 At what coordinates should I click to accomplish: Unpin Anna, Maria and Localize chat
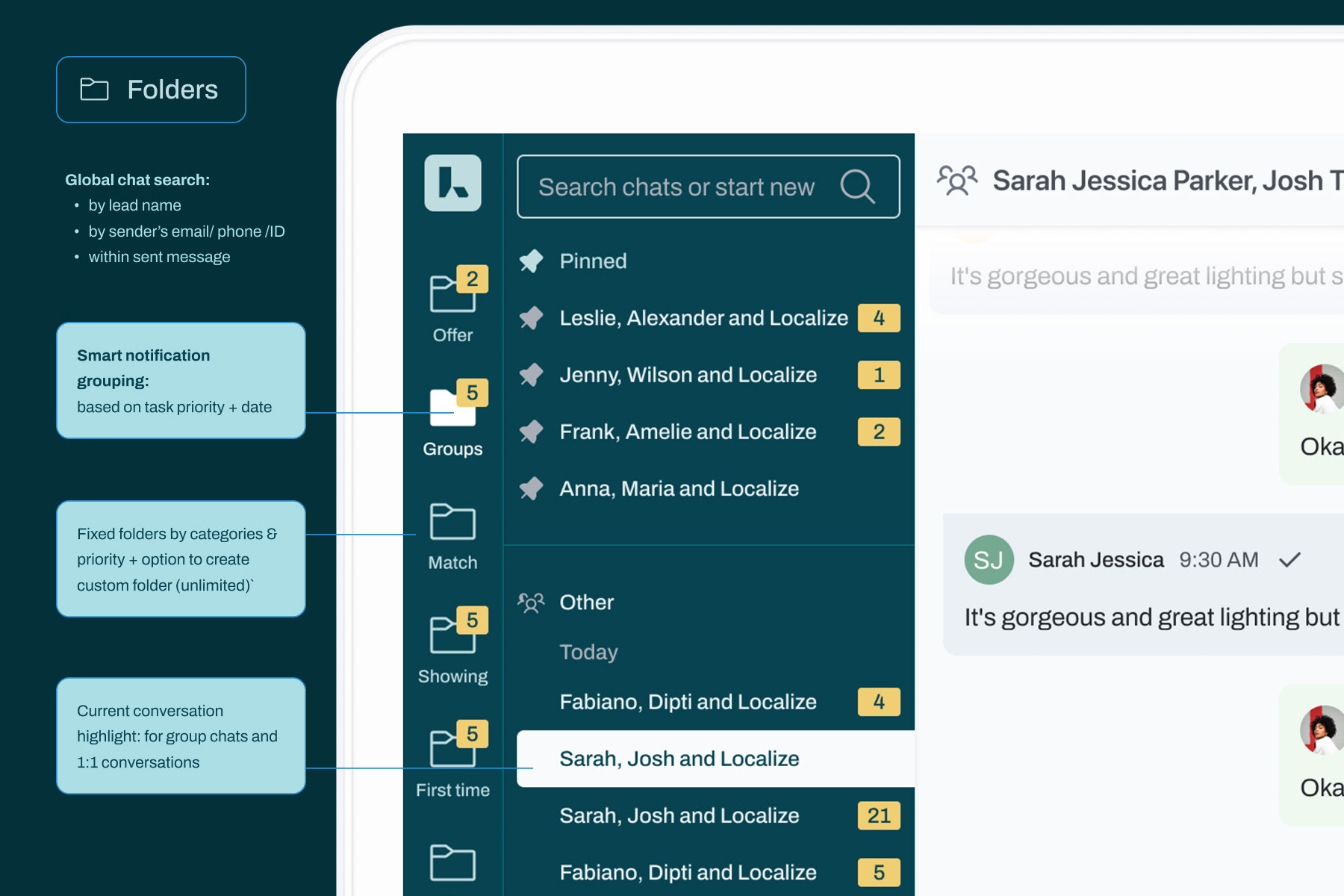coord(532,488)
